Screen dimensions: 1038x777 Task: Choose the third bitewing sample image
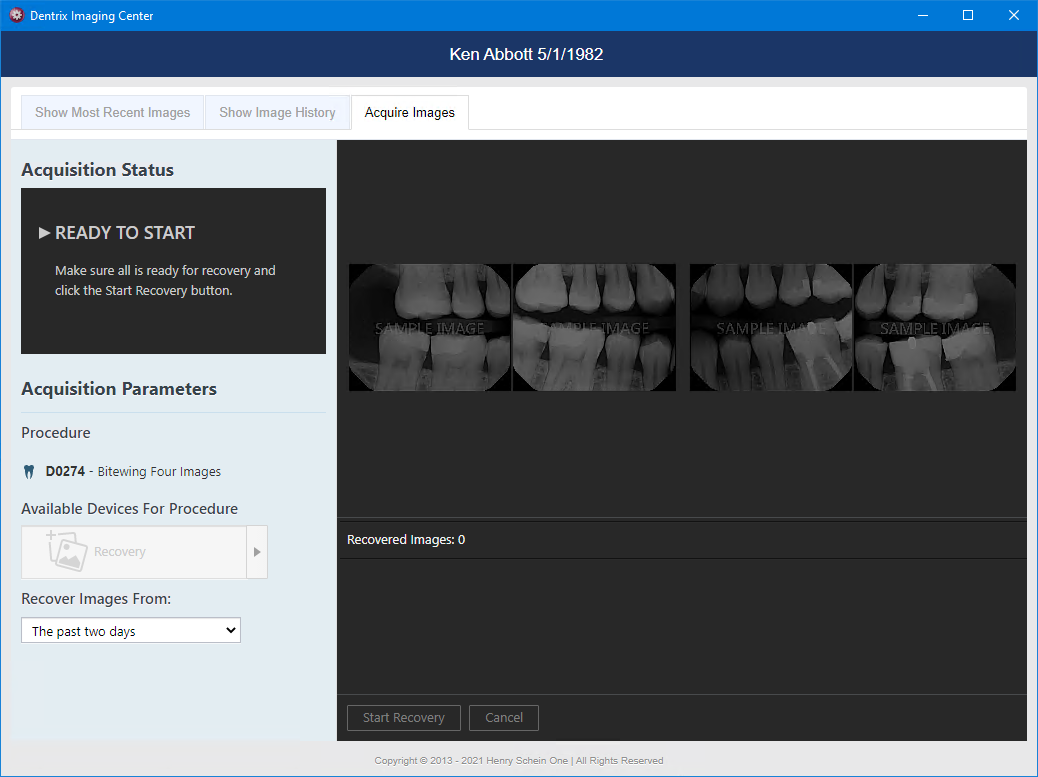coord(771,328)
